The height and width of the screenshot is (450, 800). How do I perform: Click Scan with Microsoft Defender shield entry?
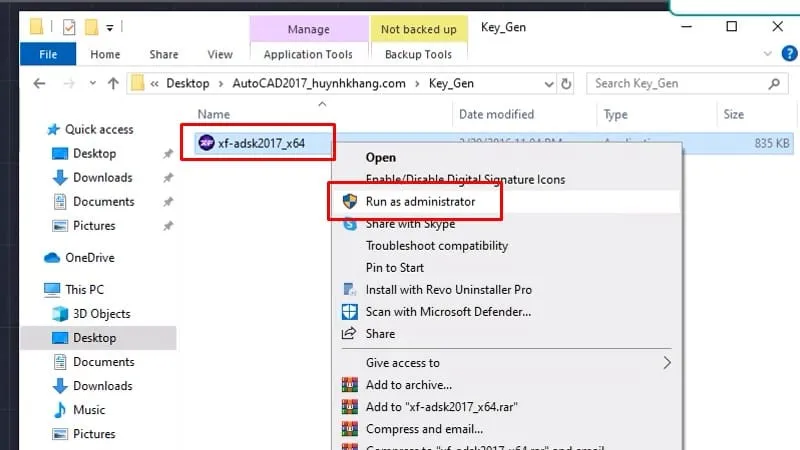tap(448, 311)
